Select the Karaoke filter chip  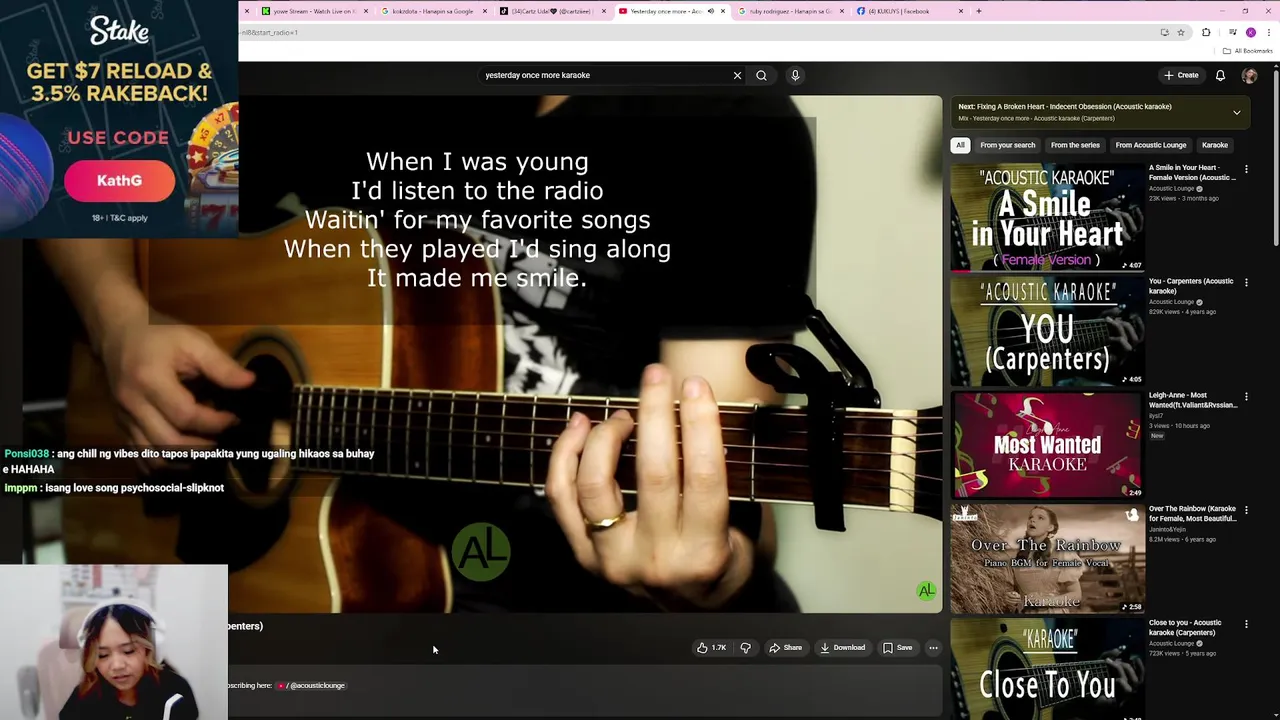pyautogui.click(x=1214, y=145)
